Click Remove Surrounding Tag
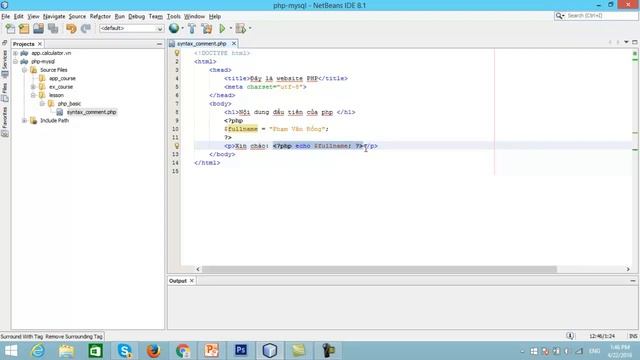The image size is (640, 360). click(x=74, y=336)
